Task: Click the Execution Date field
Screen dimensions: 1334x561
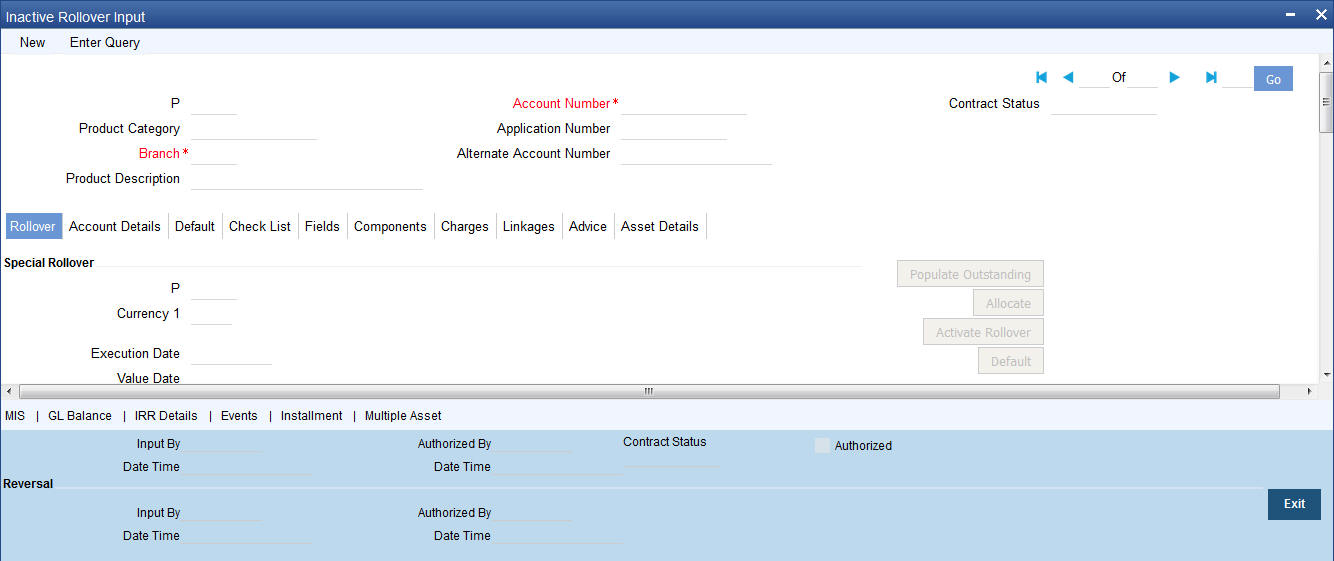Action: tap(230, 353)
